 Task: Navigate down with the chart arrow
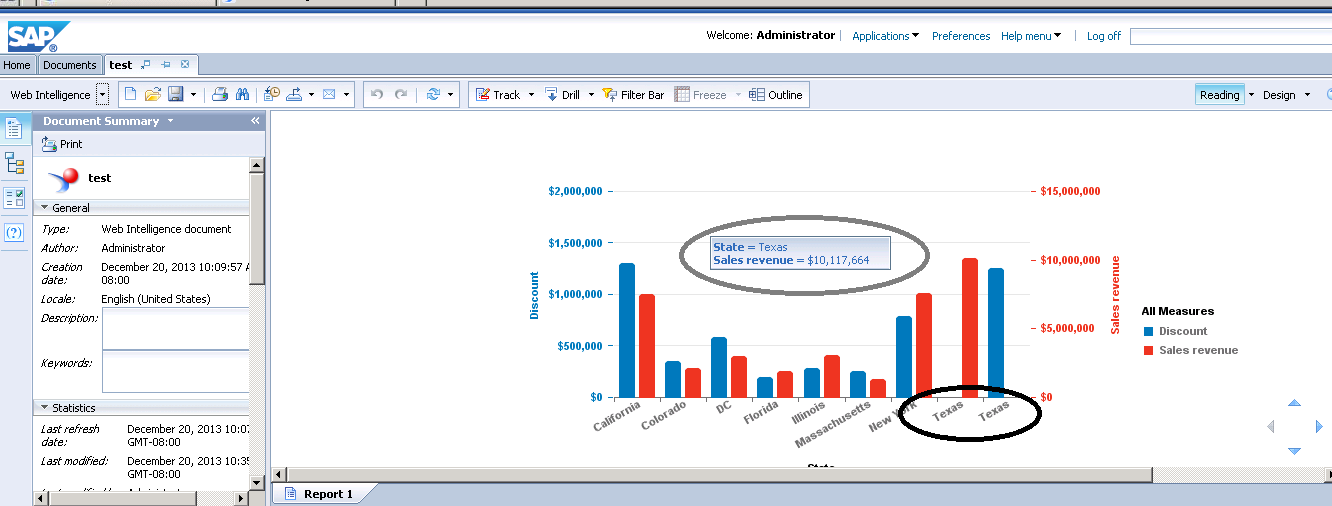(x=1294, y=451)
